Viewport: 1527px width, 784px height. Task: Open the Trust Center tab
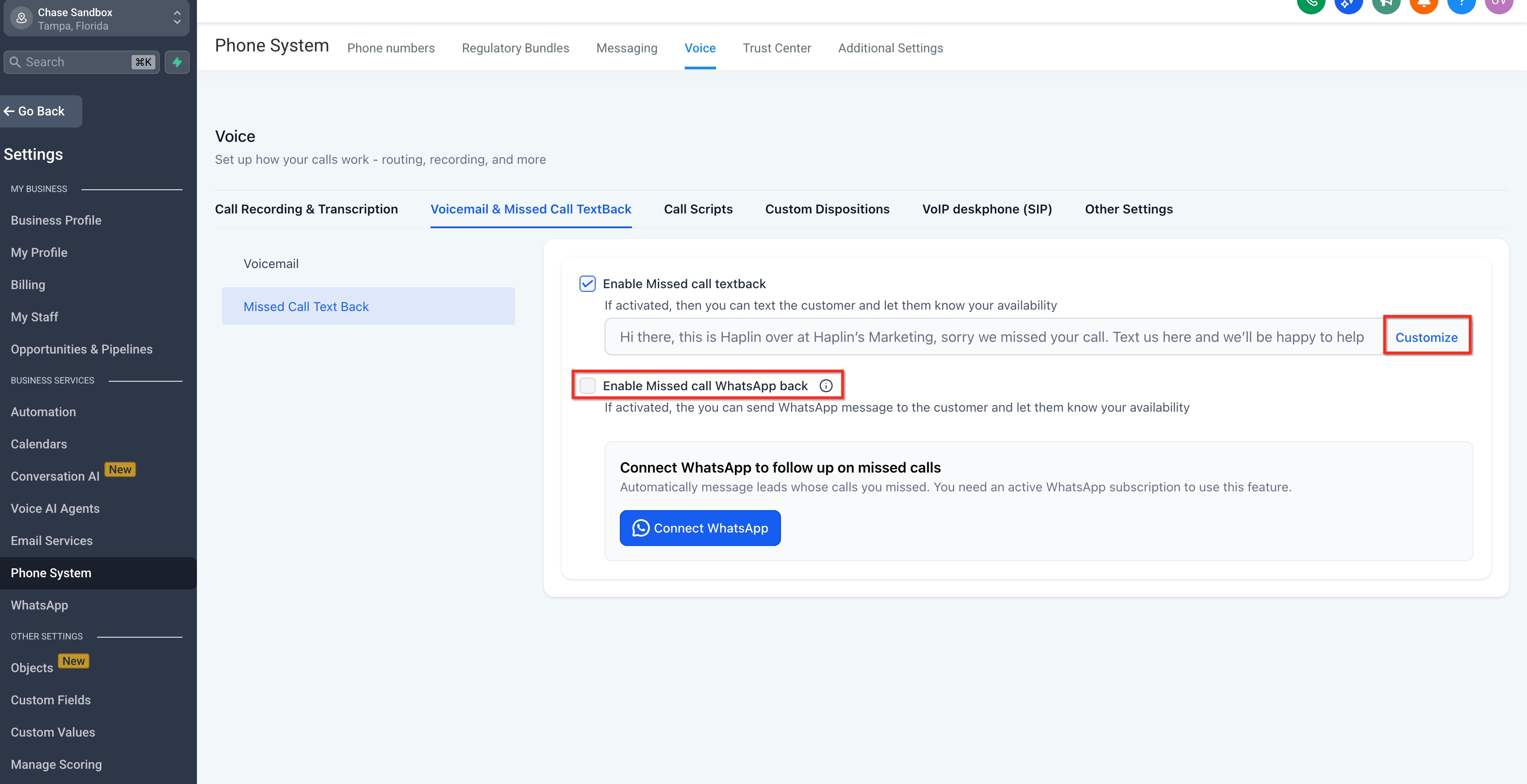click(x=776, y=48)
